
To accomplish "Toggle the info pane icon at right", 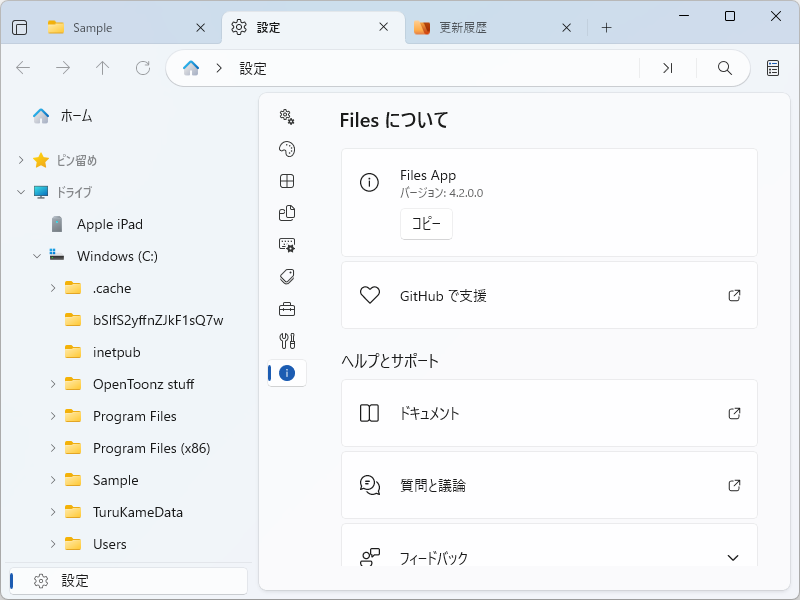I will pyautogui.click(x=773, y=68).
